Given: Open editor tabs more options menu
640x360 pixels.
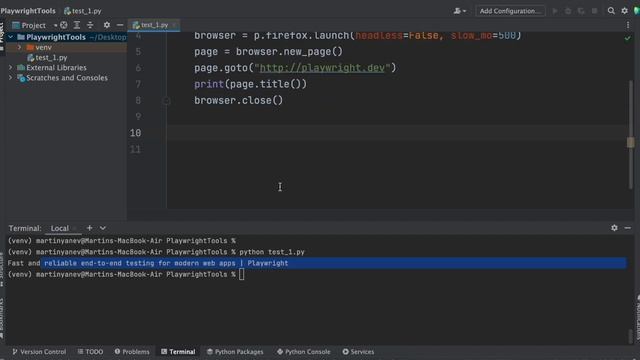Looking at the screenshot, I should [x=628, y=25].
